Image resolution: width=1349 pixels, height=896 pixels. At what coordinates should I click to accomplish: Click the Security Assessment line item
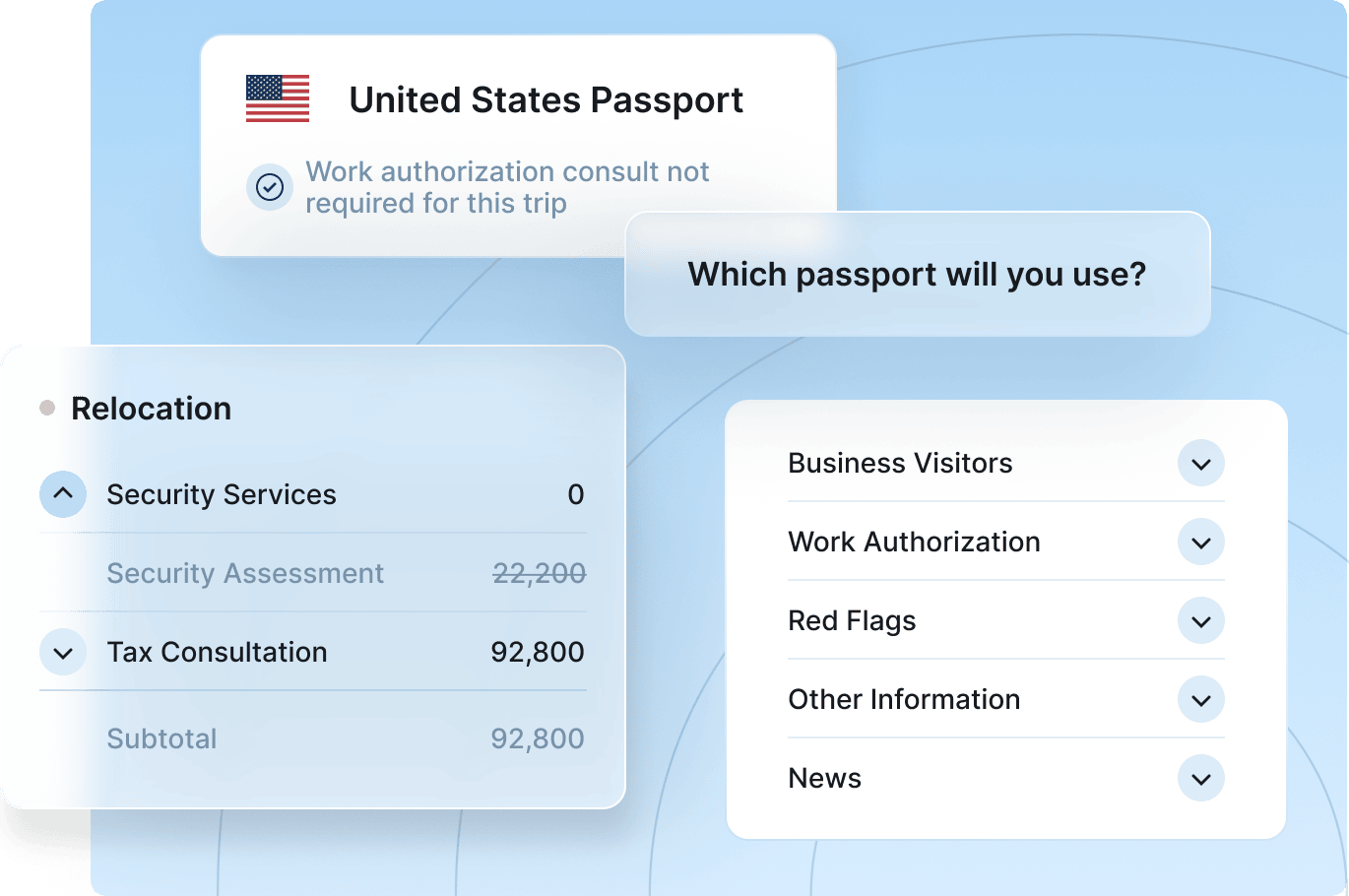pos(245,573)
